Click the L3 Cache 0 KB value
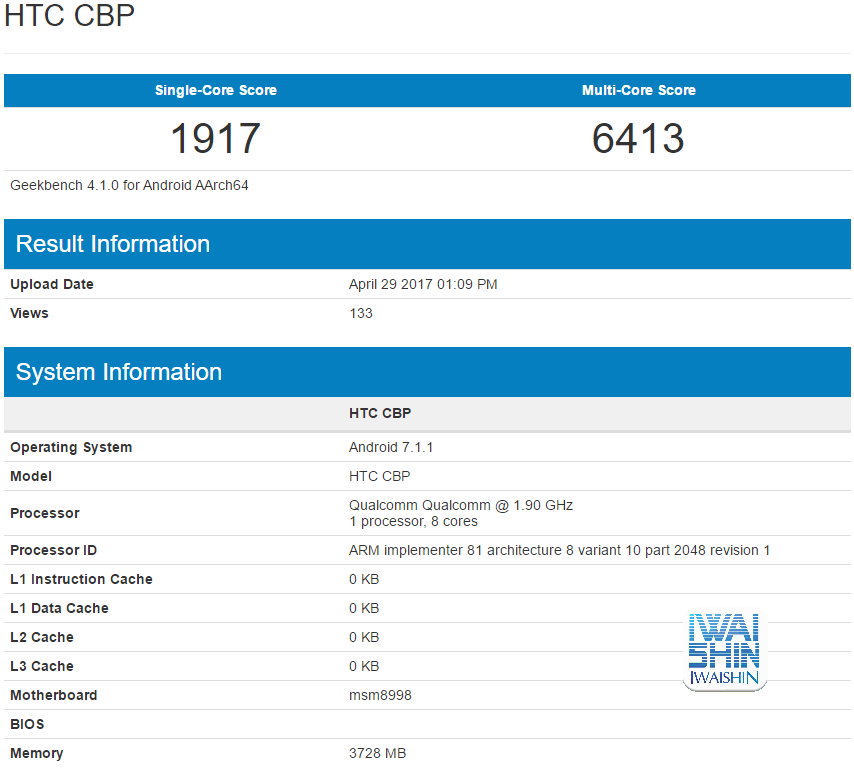 364,666
